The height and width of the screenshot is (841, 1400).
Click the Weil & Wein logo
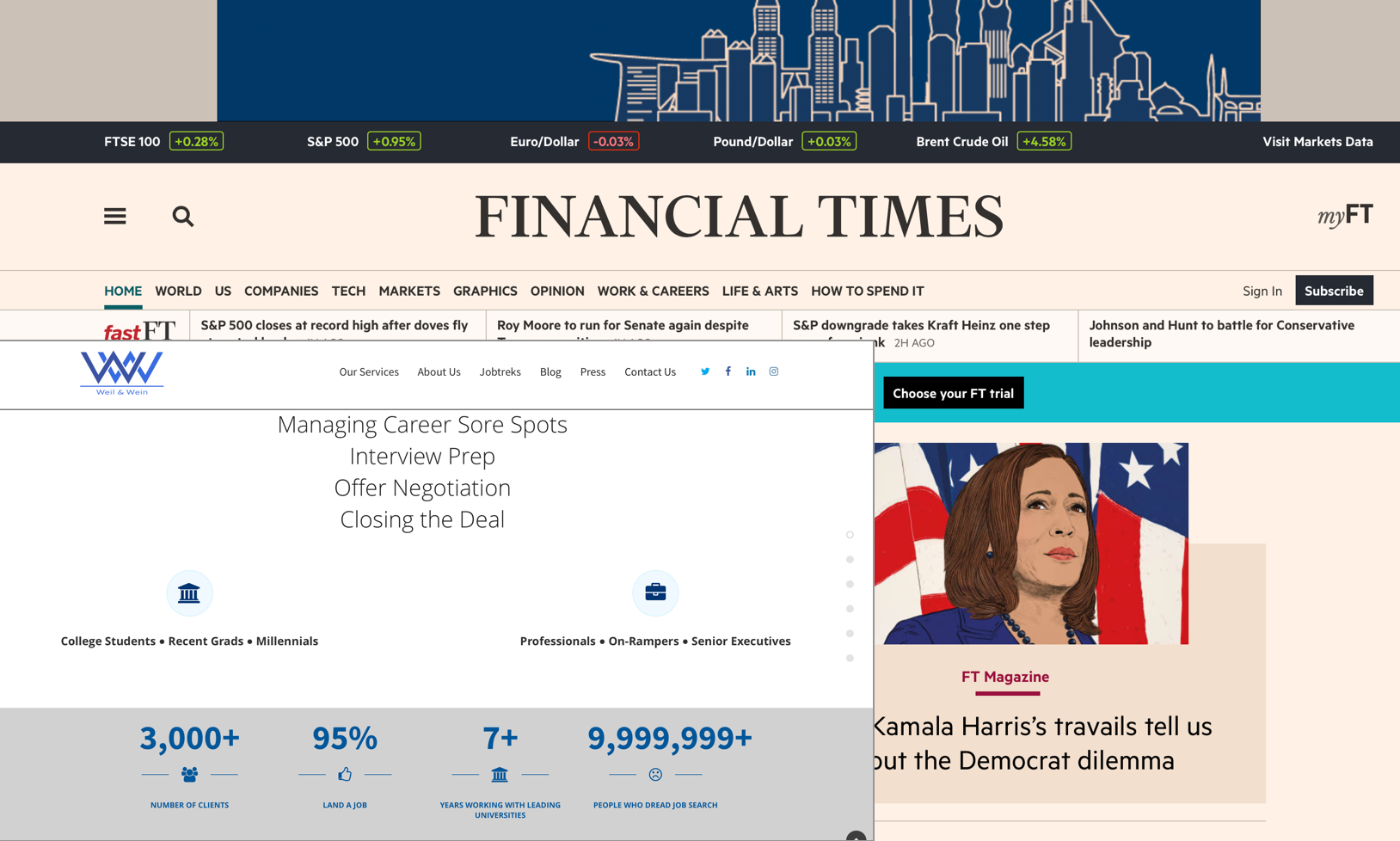pyautogui.click(x=121, y=373)
